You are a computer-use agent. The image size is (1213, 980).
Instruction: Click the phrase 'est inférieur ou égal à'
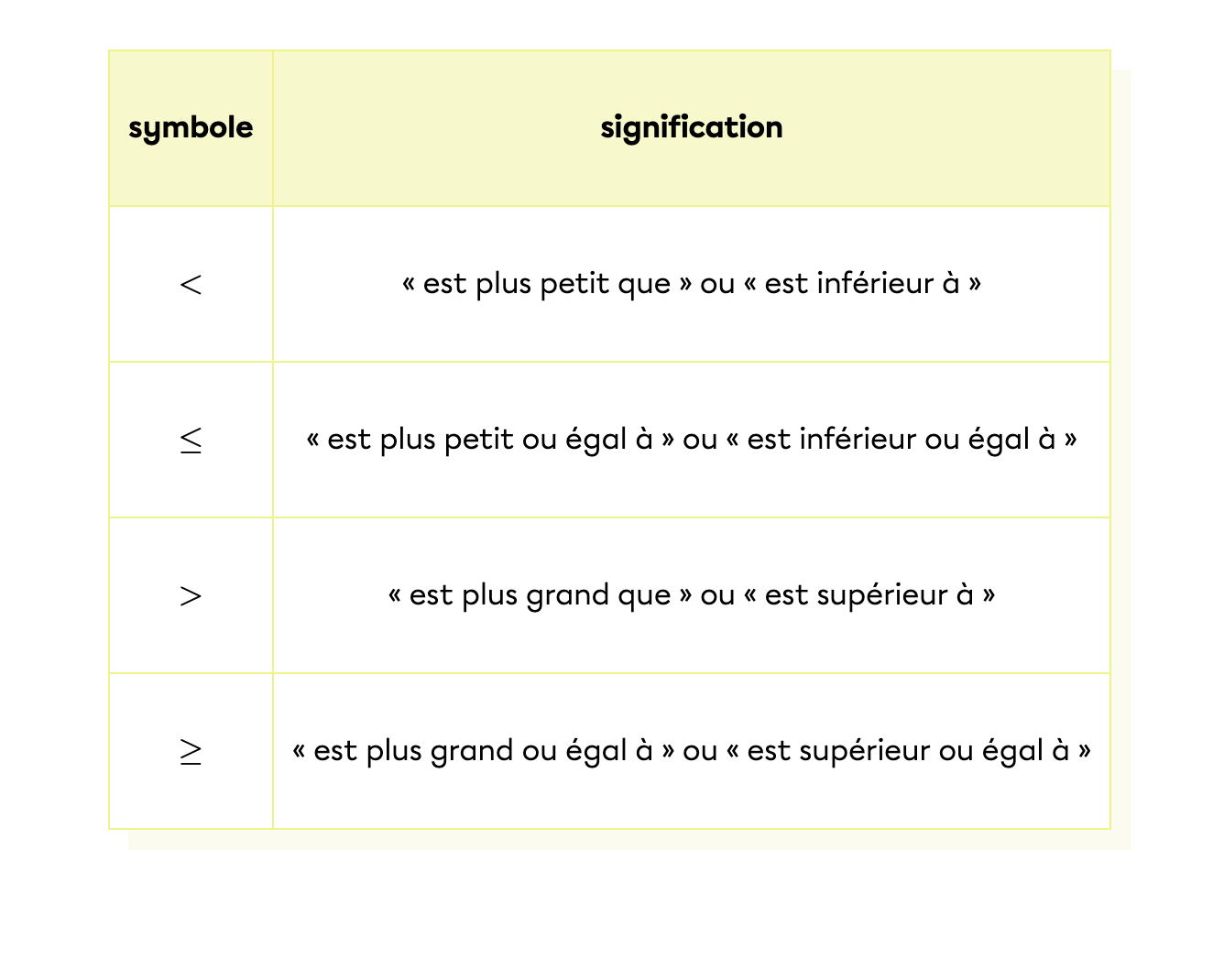[x=902, y=440]
